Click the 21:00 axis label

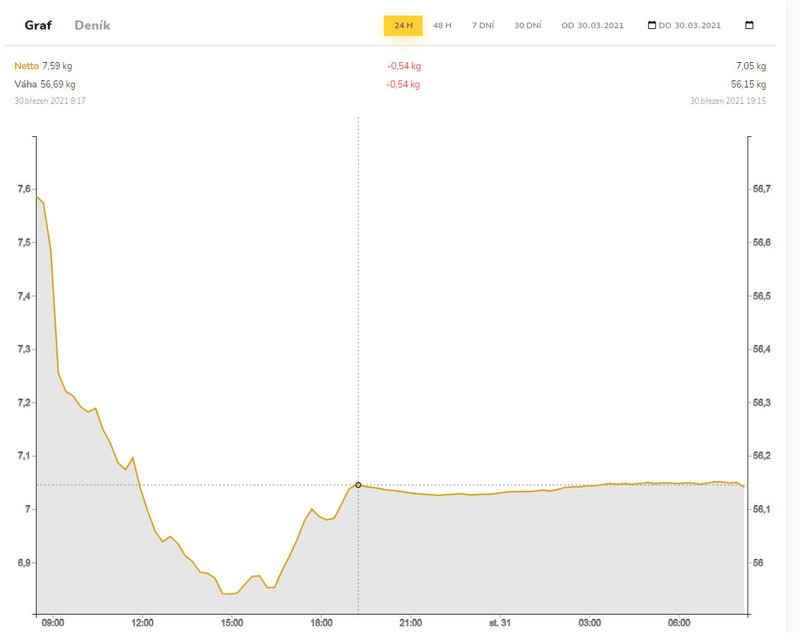click(x=410, y=623)
